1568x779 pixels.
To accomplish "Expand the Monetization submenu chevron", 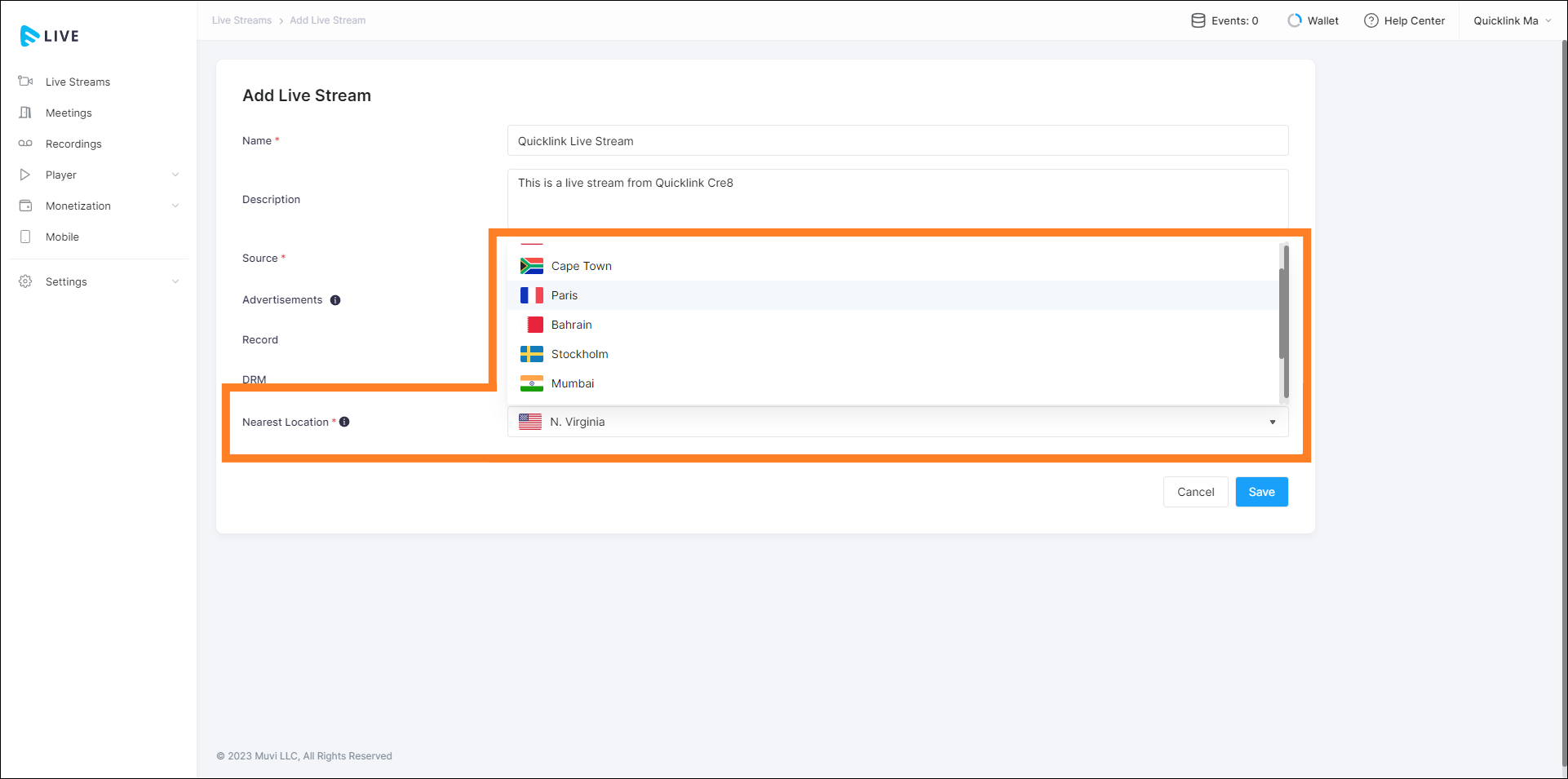I will (x=175, y=206).
